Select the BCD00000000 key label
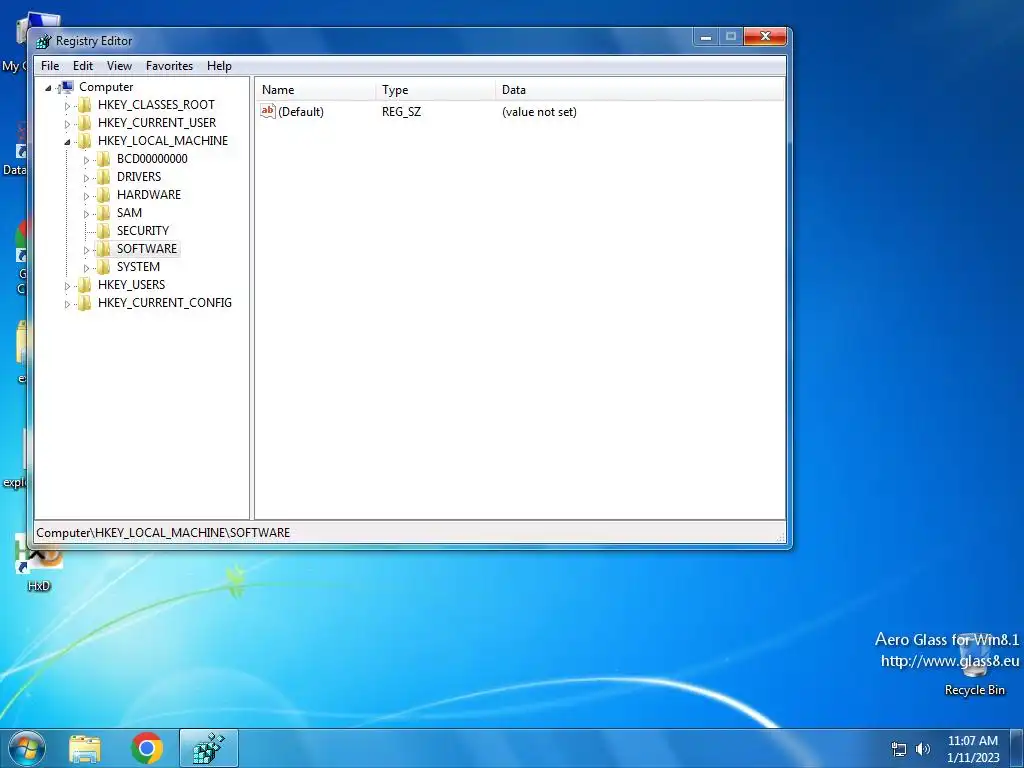Viewport: 1024px width, 768px height. coord(152,159)
